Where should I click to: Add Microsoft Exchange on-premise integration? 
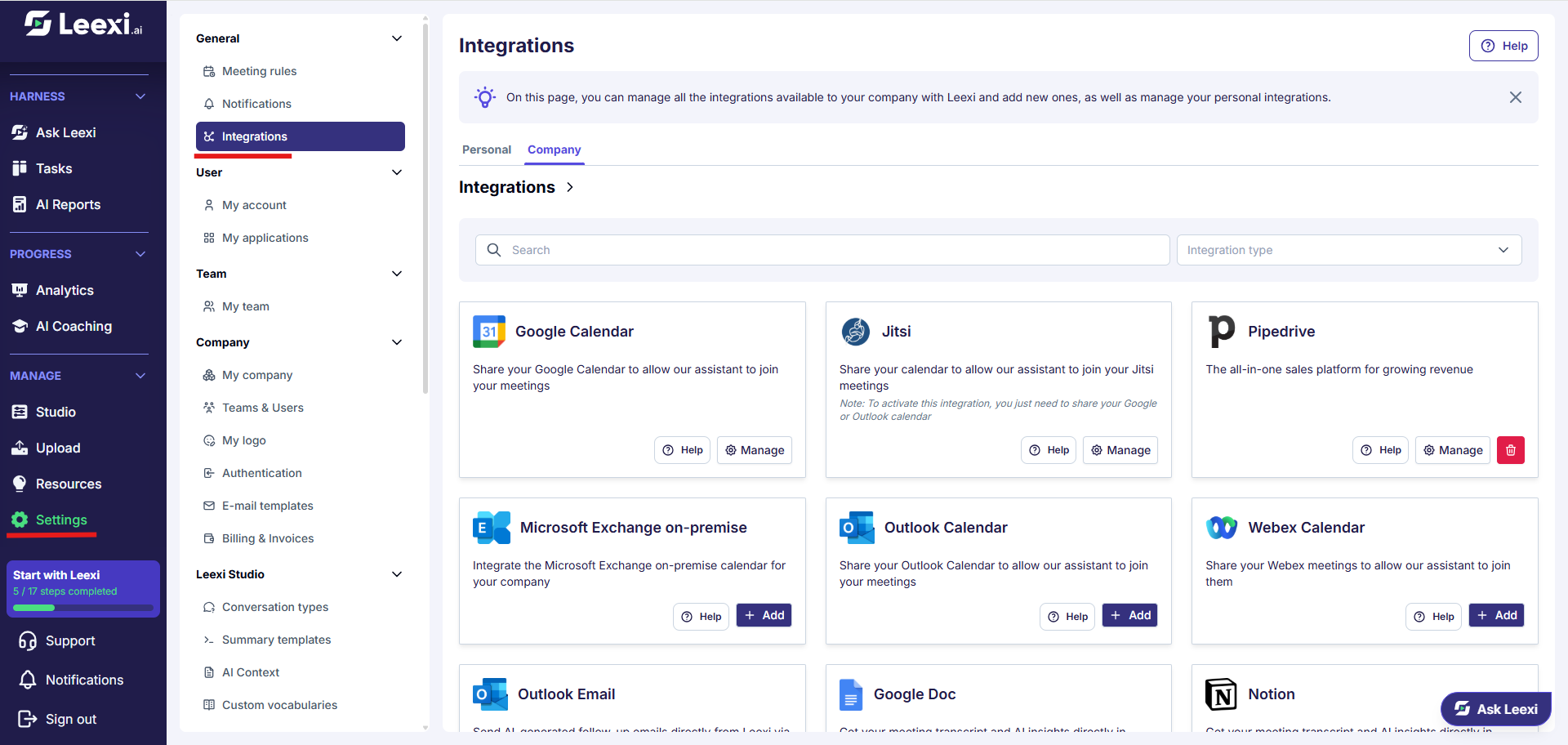click(x=764, y=615)
